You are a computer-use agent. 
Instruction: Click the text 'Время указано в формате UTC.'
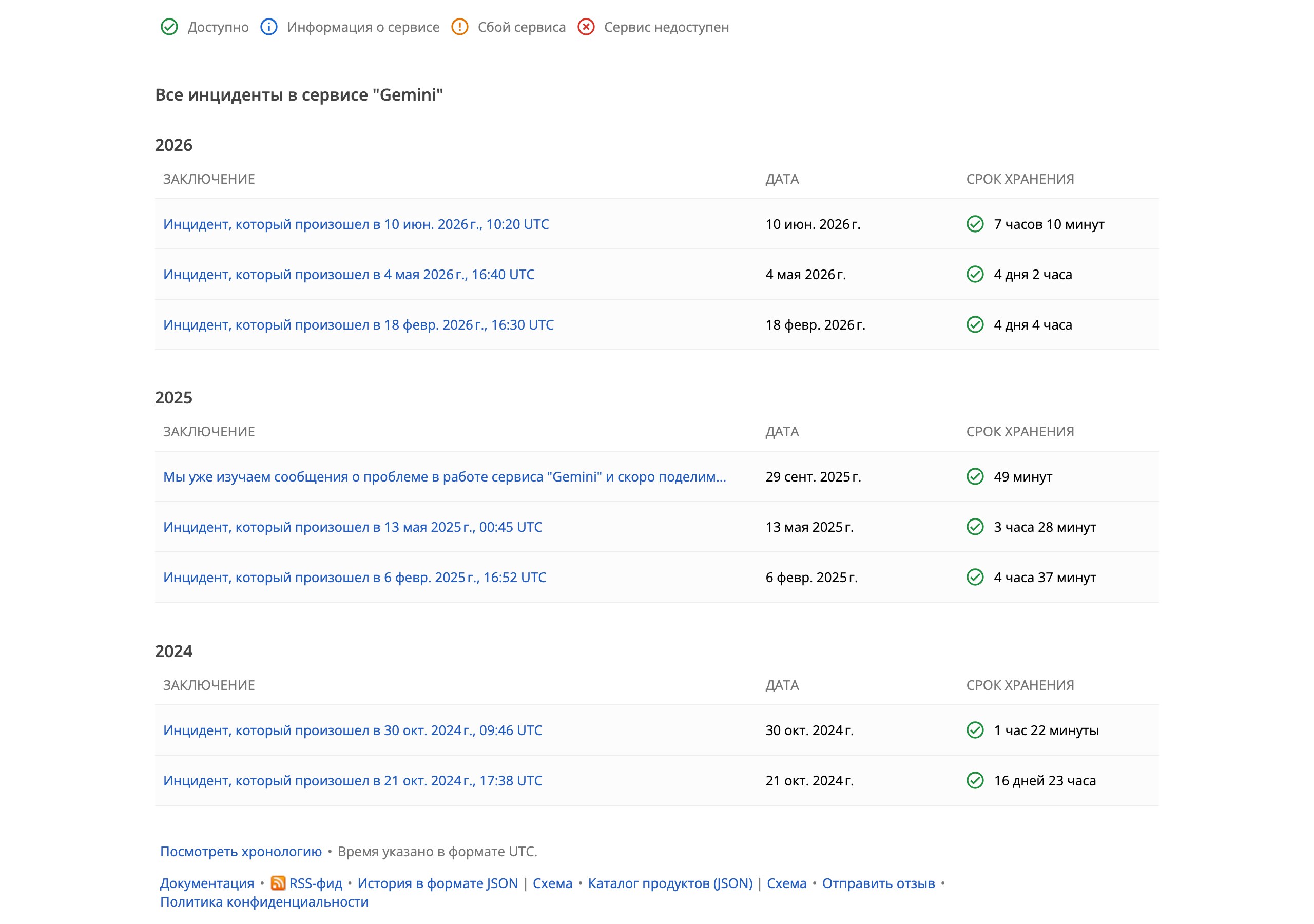437,851
